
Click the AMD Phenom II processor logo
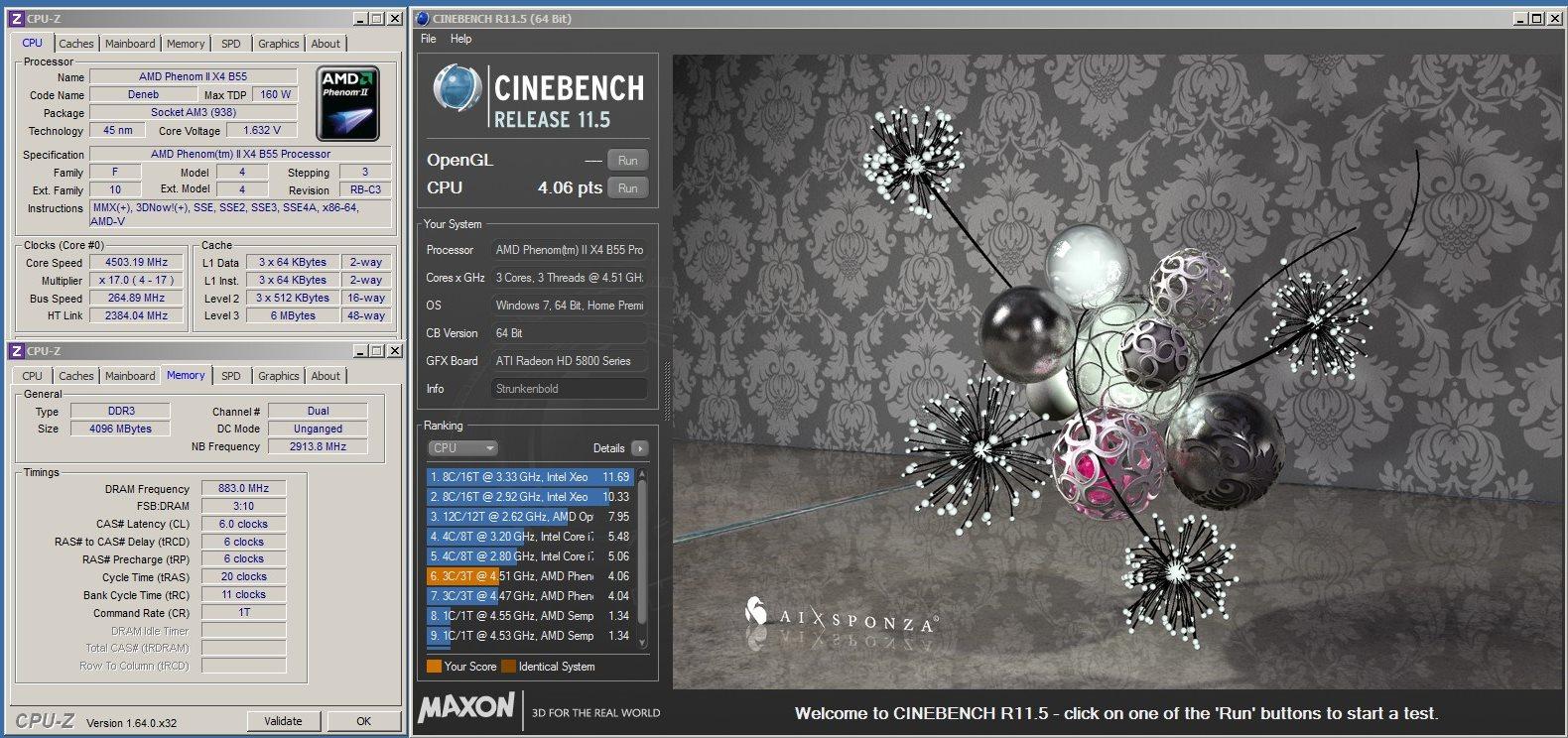coord(347,103)
